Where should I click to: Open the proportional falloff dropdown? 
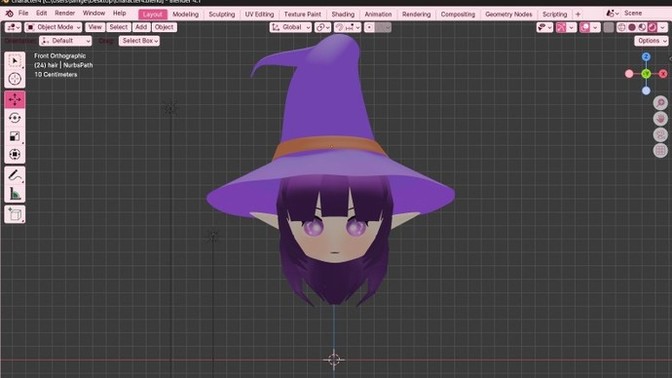coord(383,27)
